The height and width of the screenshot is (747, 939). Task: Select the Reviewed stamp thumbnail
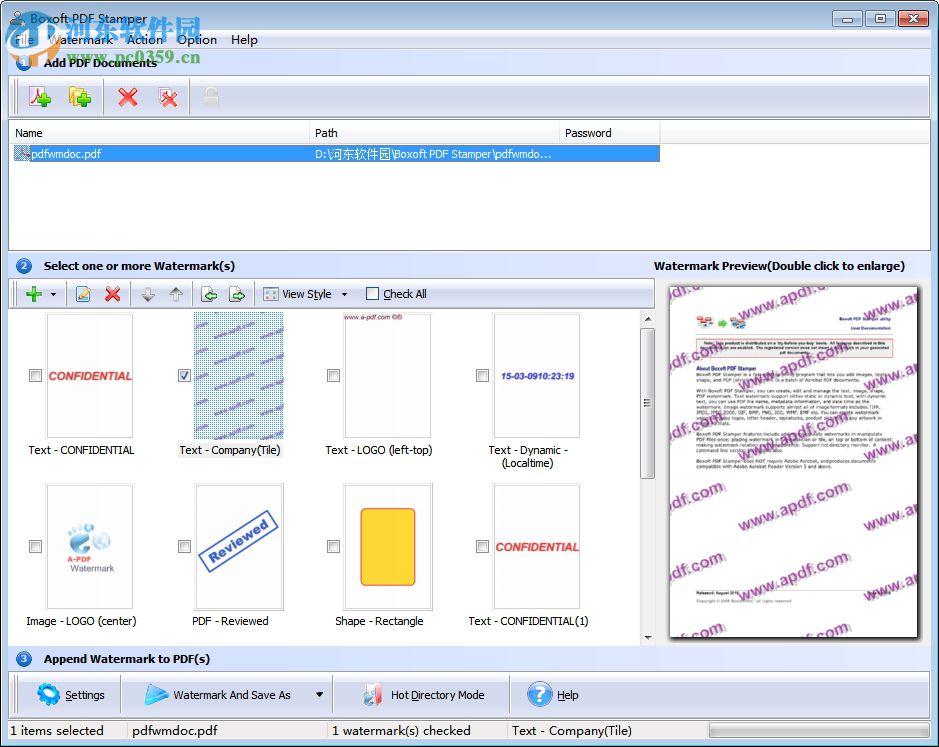(238, 546)
